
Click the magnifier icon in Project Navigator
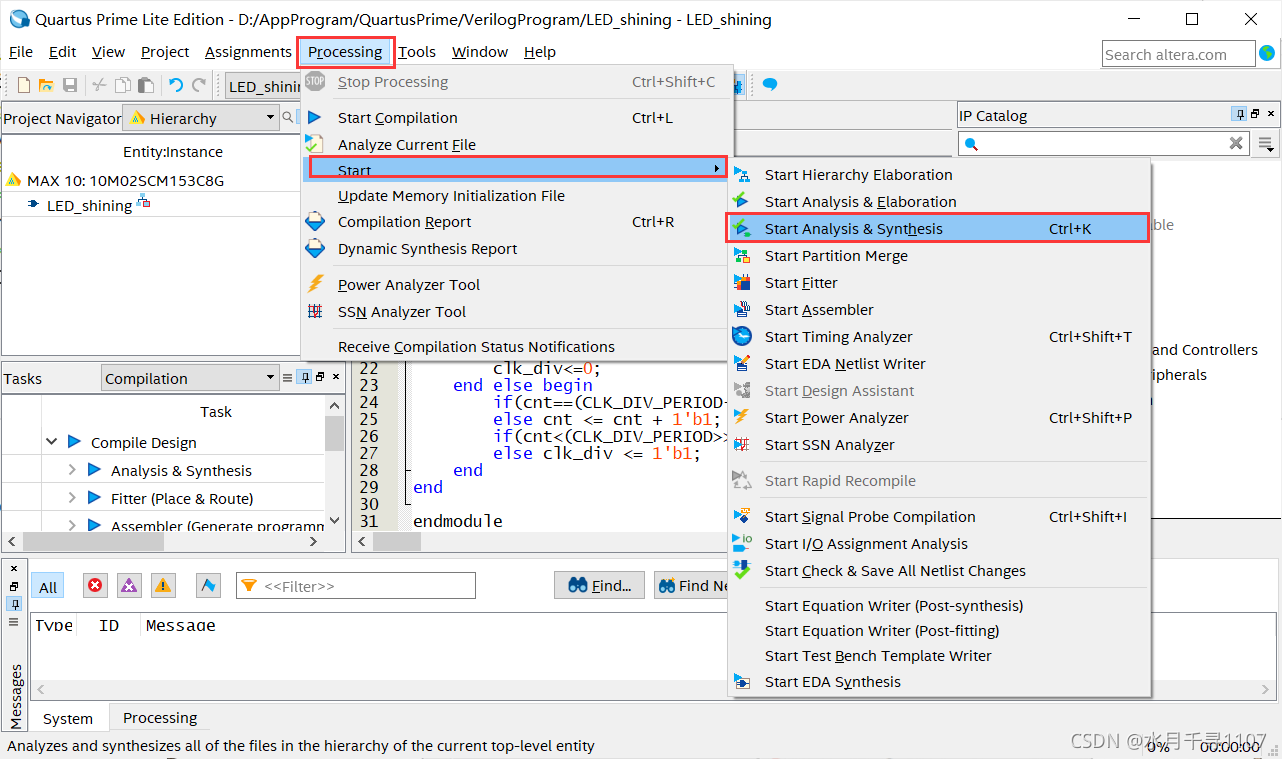click(287, 118)
